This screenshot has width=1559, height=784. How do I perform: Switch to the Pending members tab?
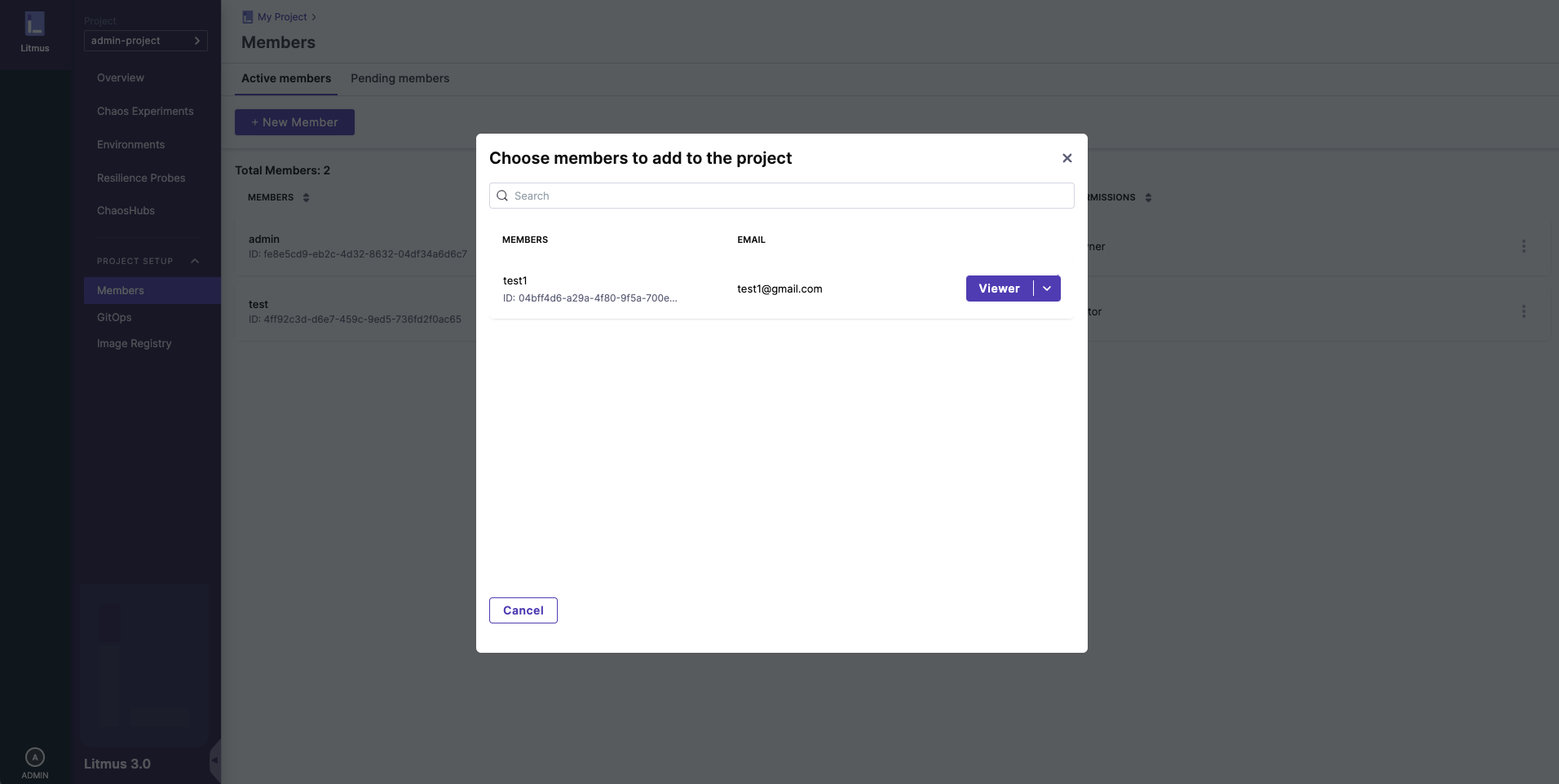(x=400, y=78)
